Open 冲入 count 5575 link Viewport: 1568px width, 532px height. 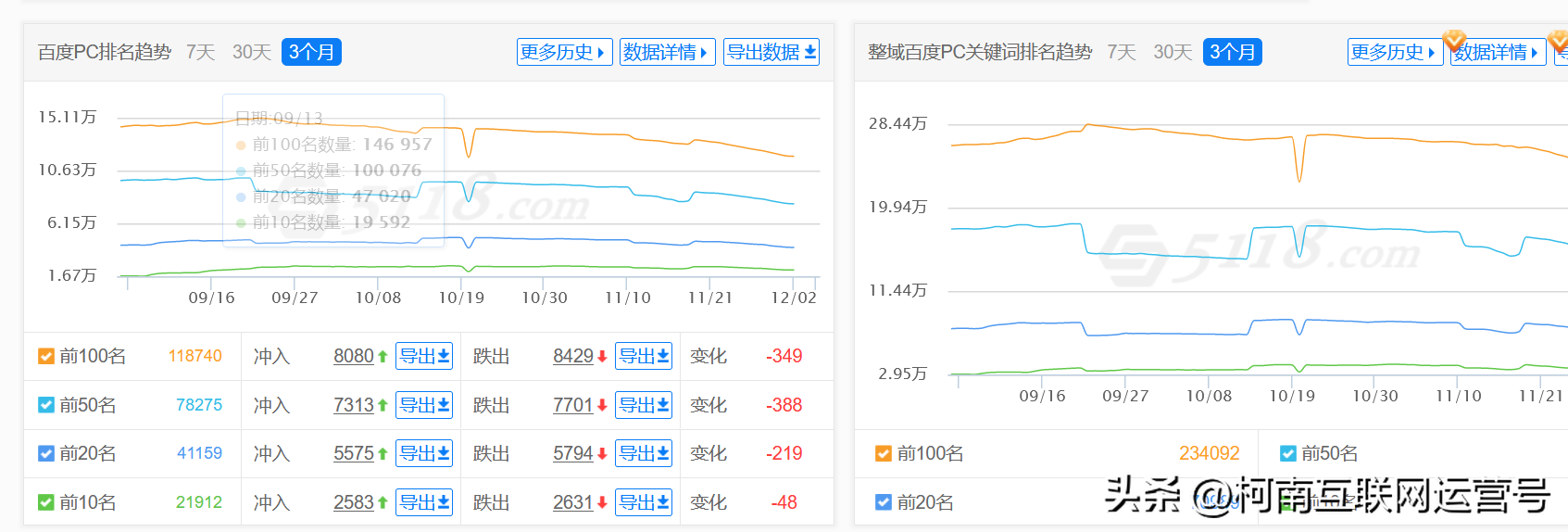pyautogui.click(x=354, y=453)
